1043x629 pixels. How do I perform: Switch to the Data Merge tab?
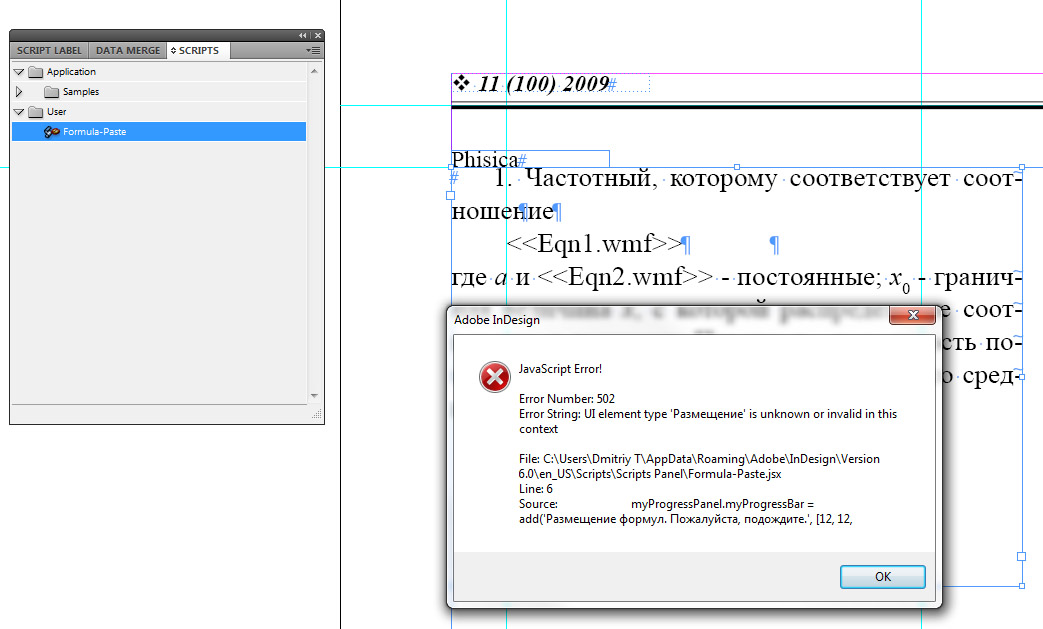coord(128,51)
